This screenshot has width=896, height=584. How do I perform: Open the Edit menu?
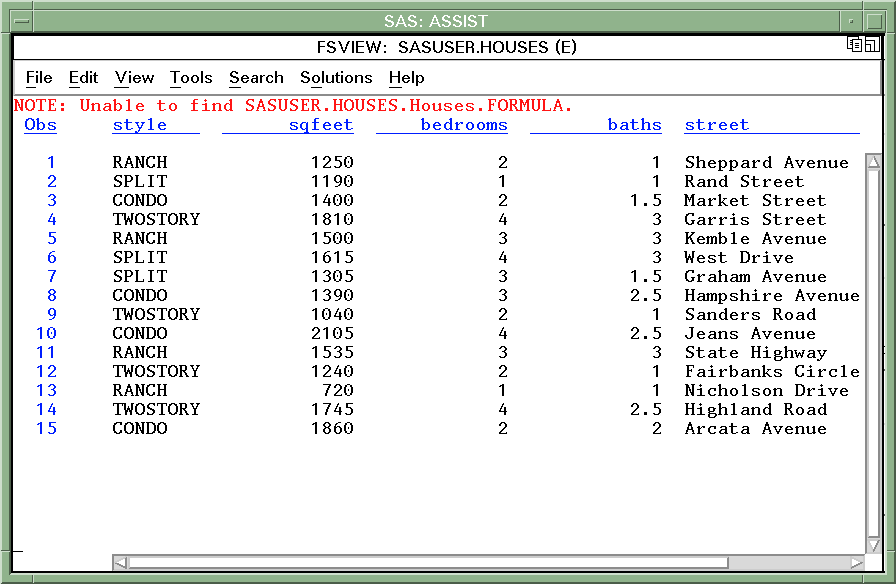coord(83,77)
